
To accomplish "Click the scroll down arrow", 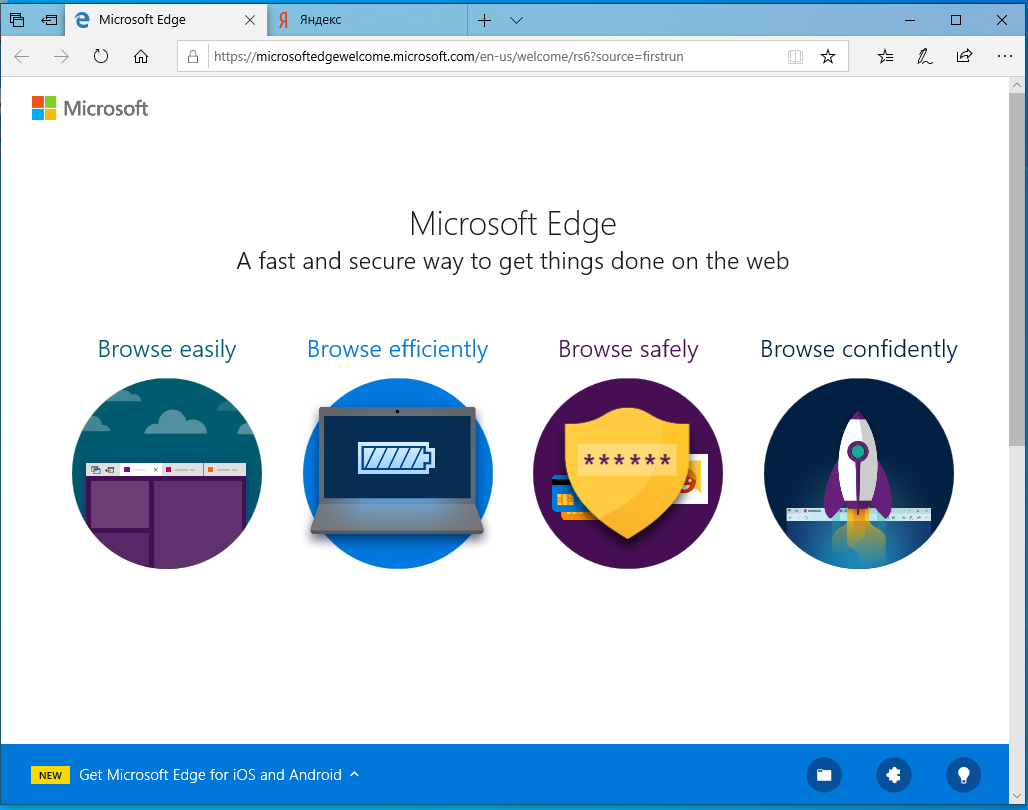I will click(1017, 796).
